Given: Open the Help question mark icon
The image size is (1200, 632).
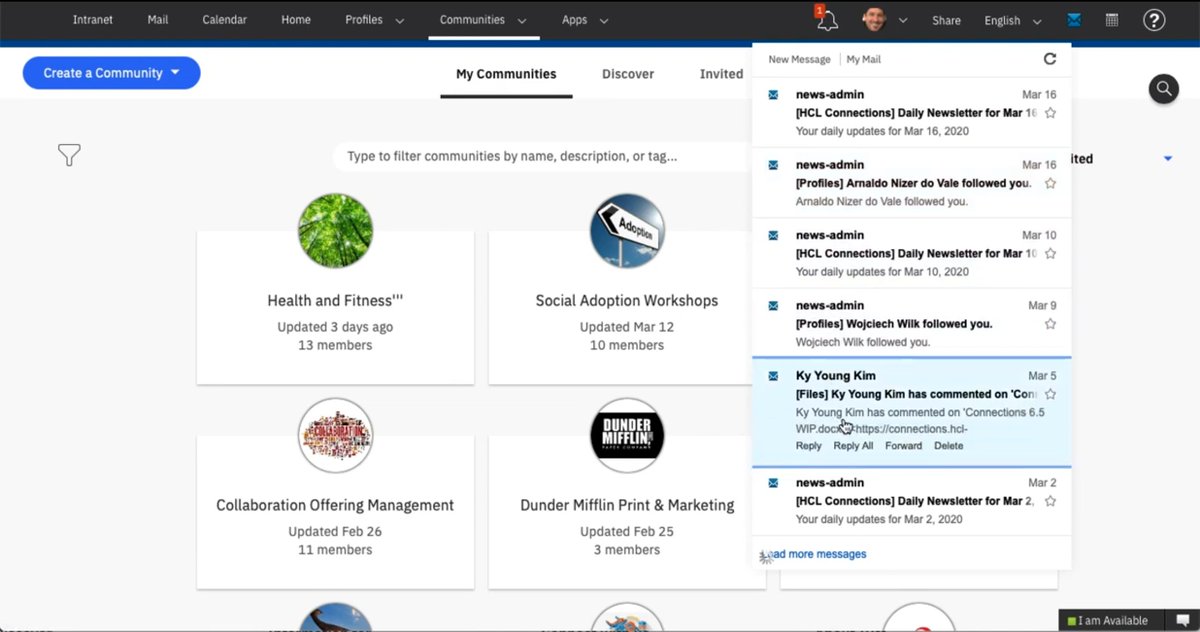Looking at the screenshot, I should (1154, 19).
